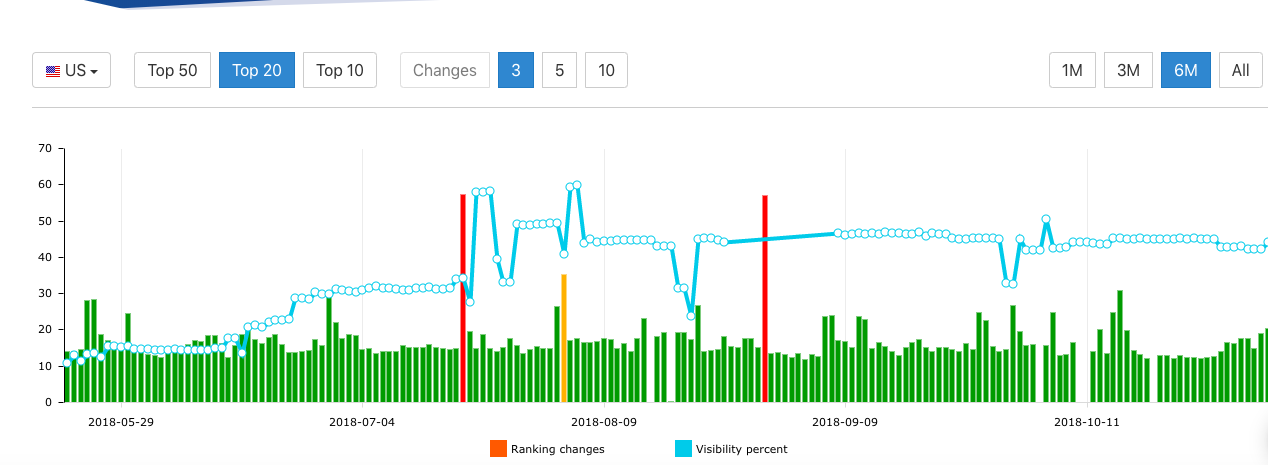
Task: Switch time range to 6M
Action: click(x=1185, y=70)
